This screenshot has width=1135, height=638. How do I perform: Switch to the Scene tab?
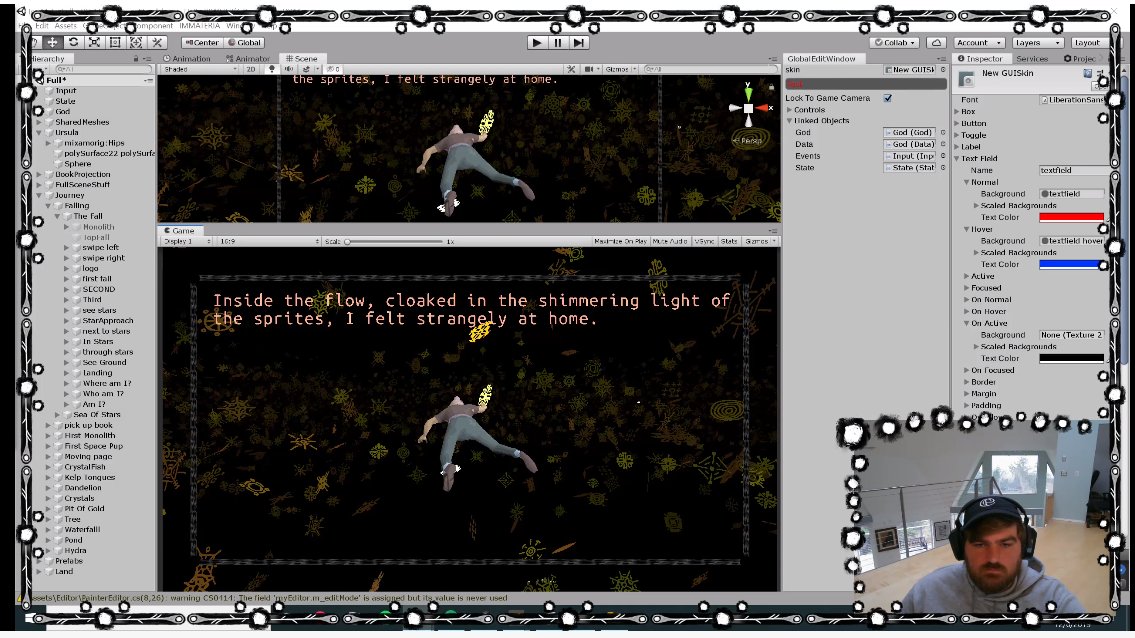(301, 59)
